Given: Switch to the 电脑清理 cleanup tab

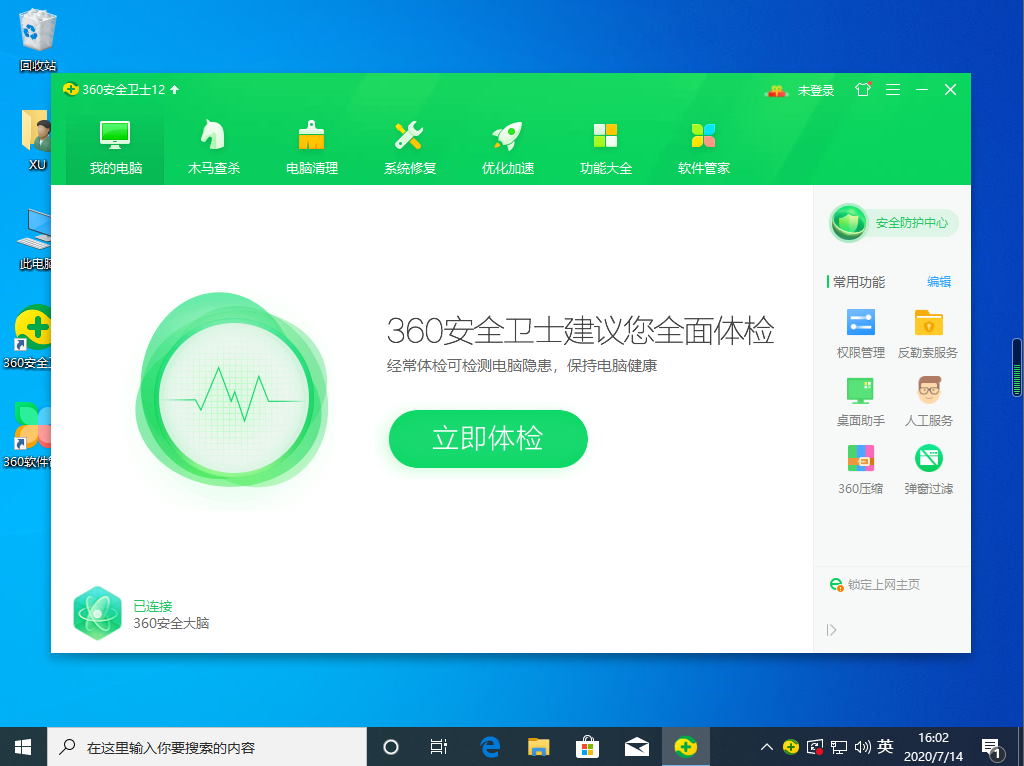Looking at the screenshot, I should [311, 146].
